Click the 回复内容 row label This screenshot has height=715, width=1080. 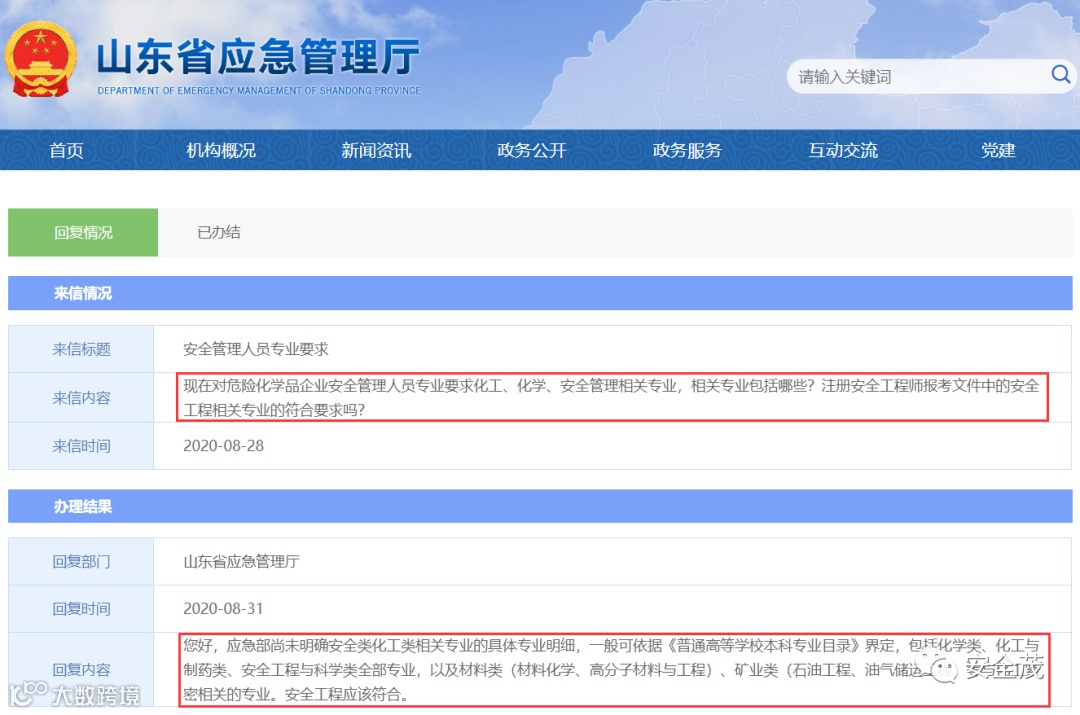click(x=81, y=670)
